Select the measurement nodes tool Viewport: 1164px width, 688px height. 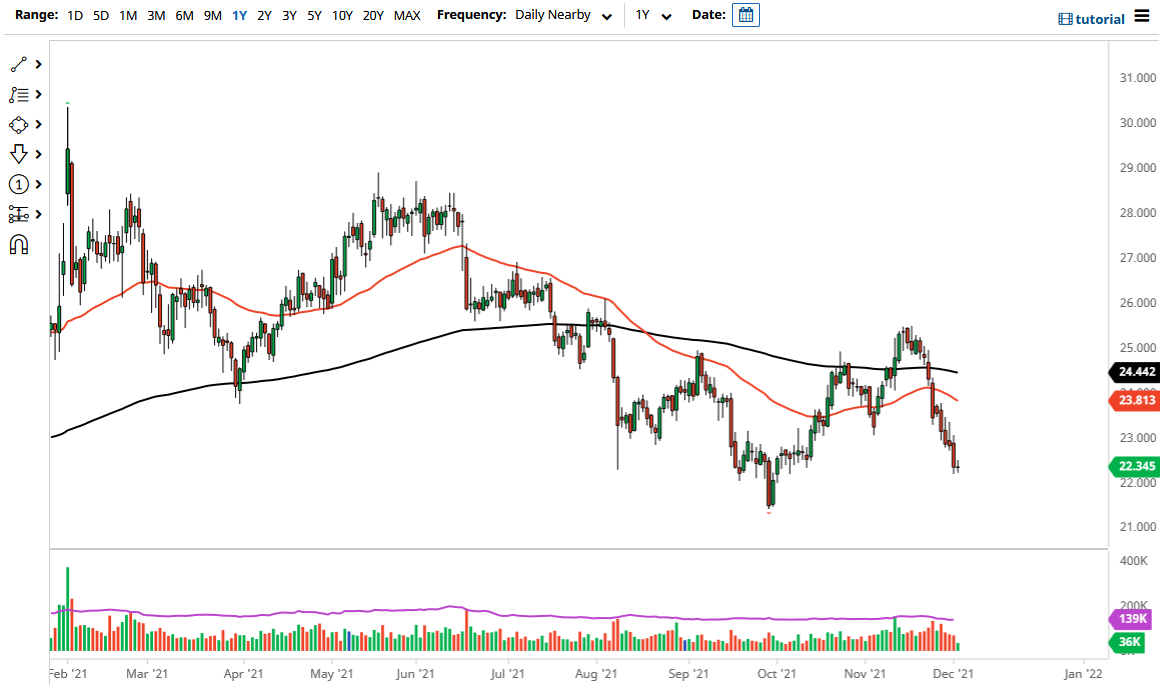point(19,214)
